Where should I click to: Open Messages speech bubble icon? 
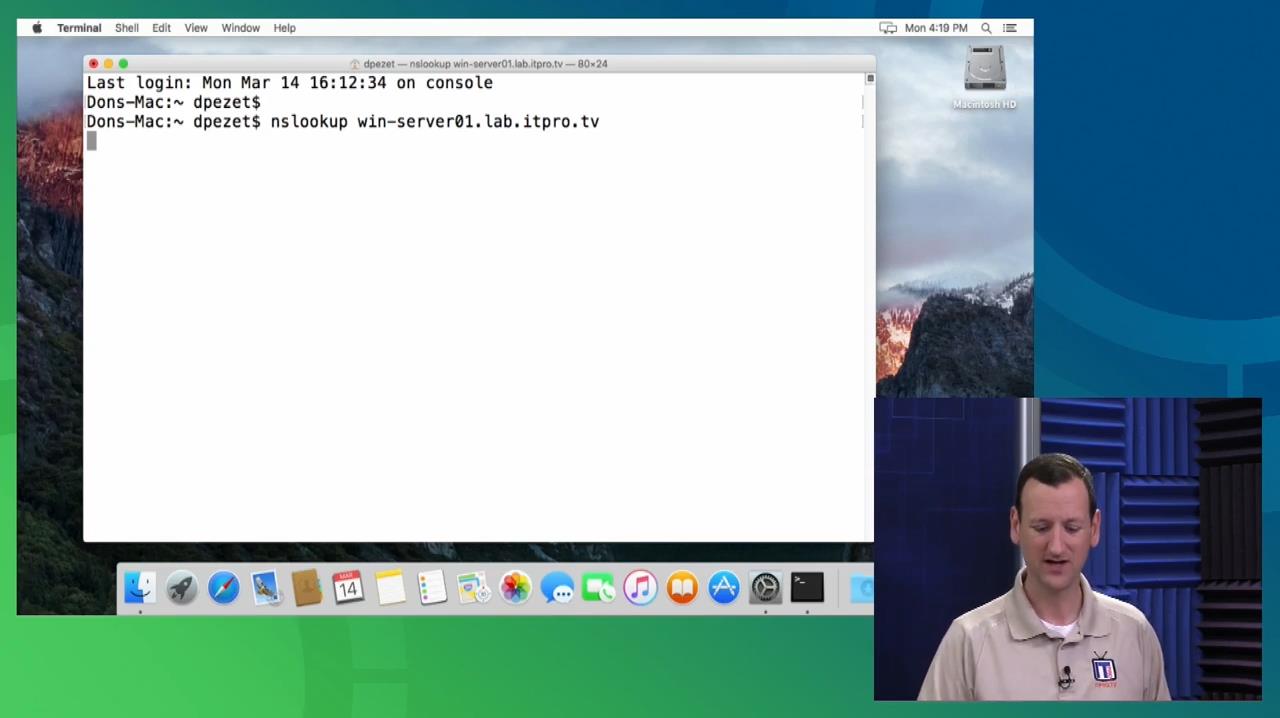[557, 587]
